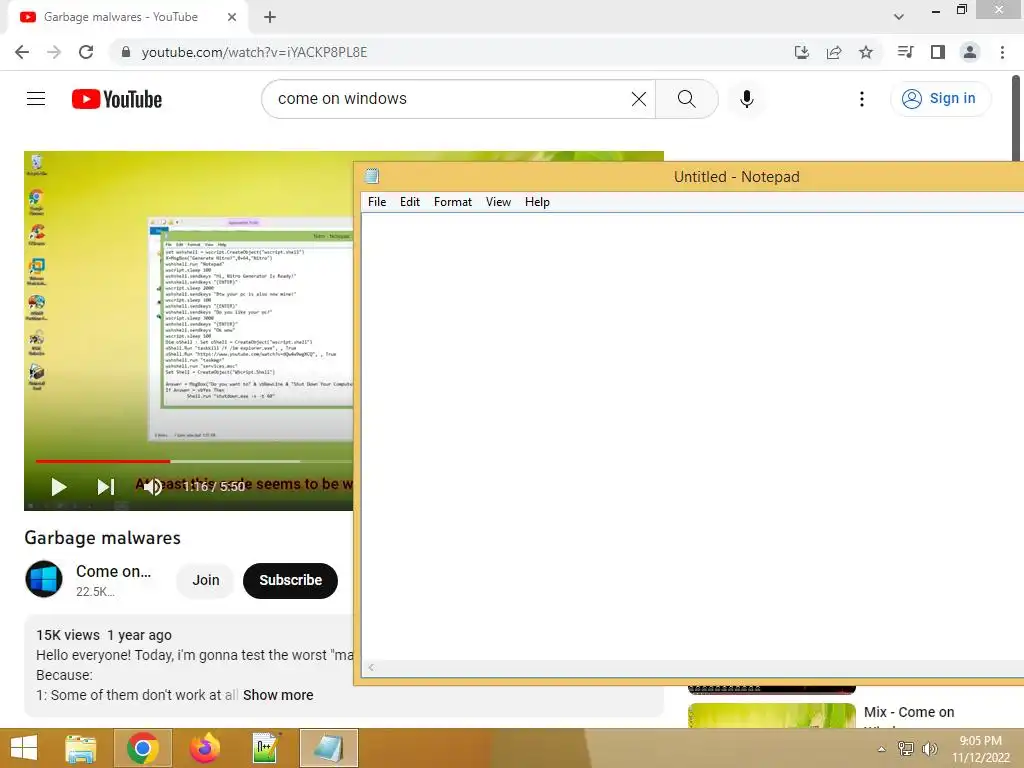
Task: Click Notepad title bar icon
Action: [372, 176]
